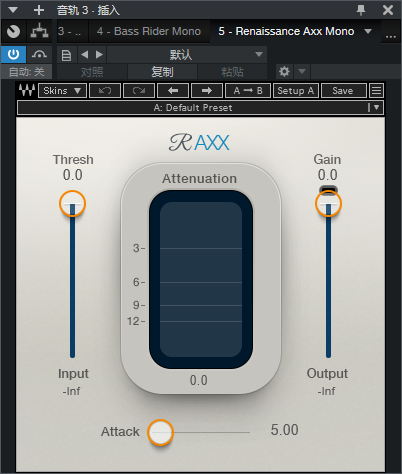Click the Thresh slider handle
This screenshot has width=402, height=474.
click(x=72, y=203)
